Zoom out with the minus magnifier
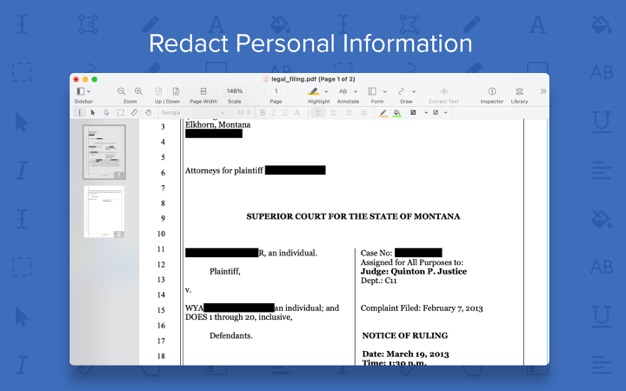626x391 pixels. coord(121,91)
